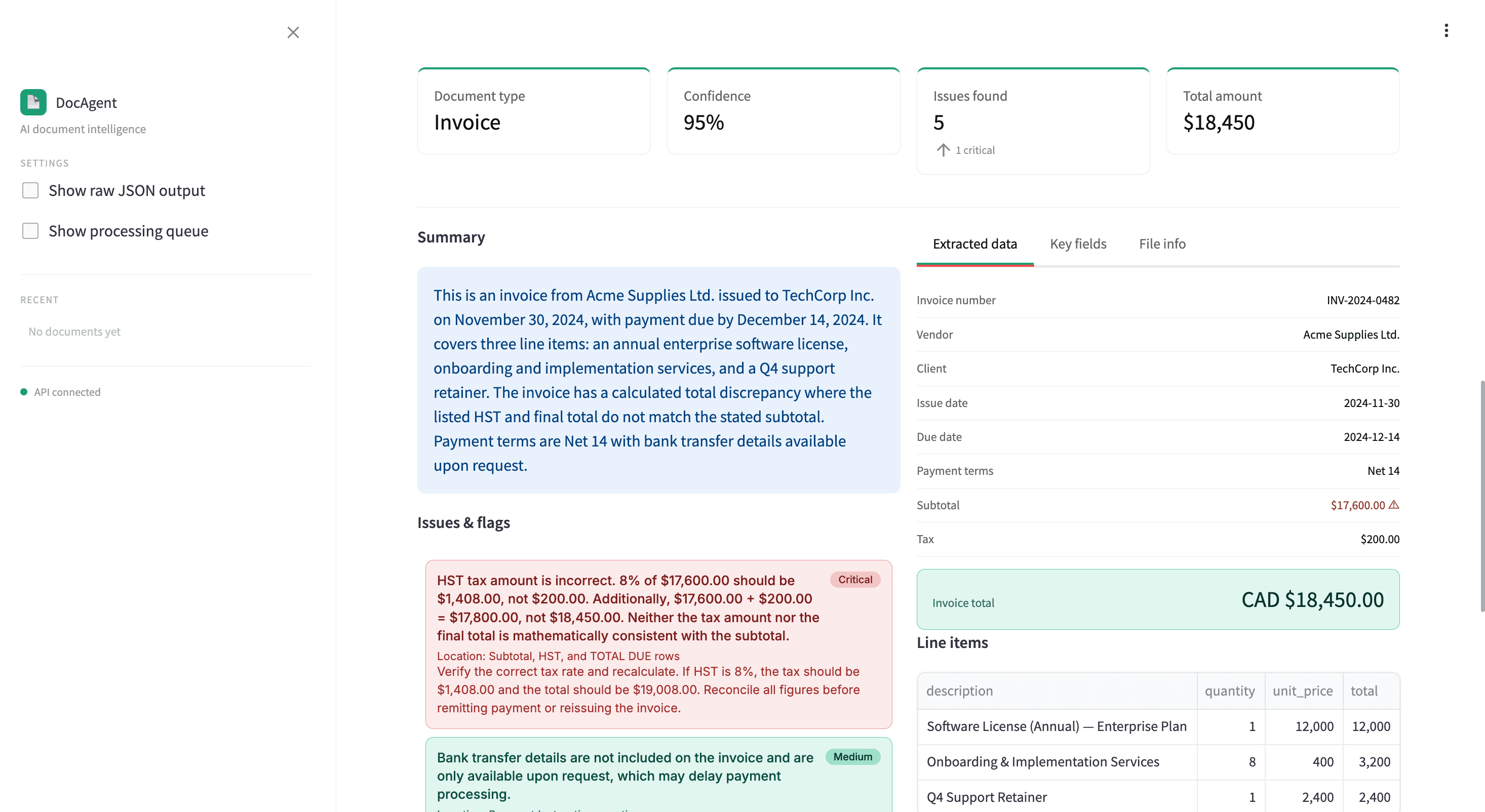The height and width of the screenshot is (812, 1485).
Task: Click the up arrow next to 1 critical
Action: (943, 150)
